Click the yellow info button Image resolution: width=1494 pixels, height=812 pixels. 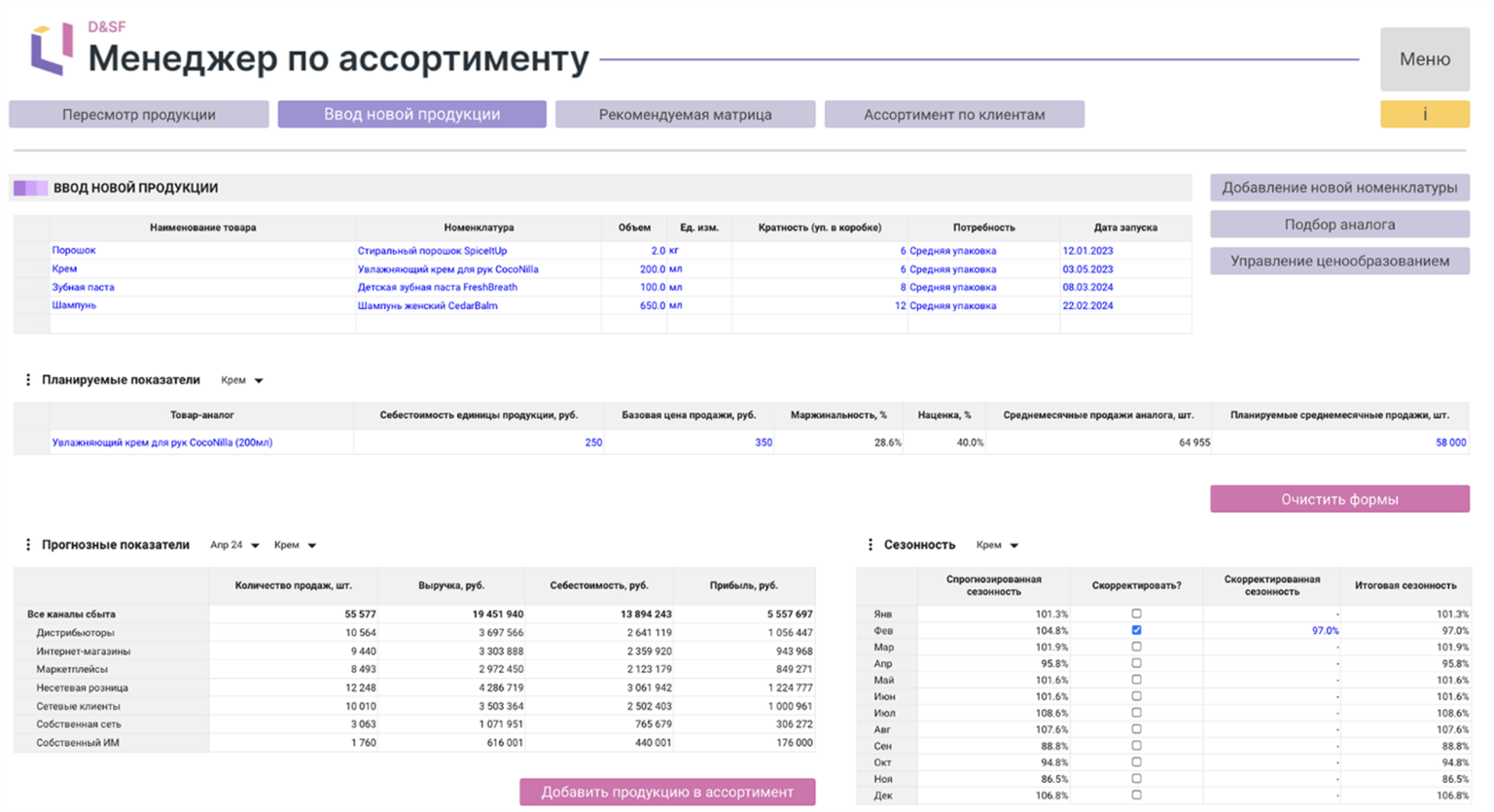pos(1424,115)
